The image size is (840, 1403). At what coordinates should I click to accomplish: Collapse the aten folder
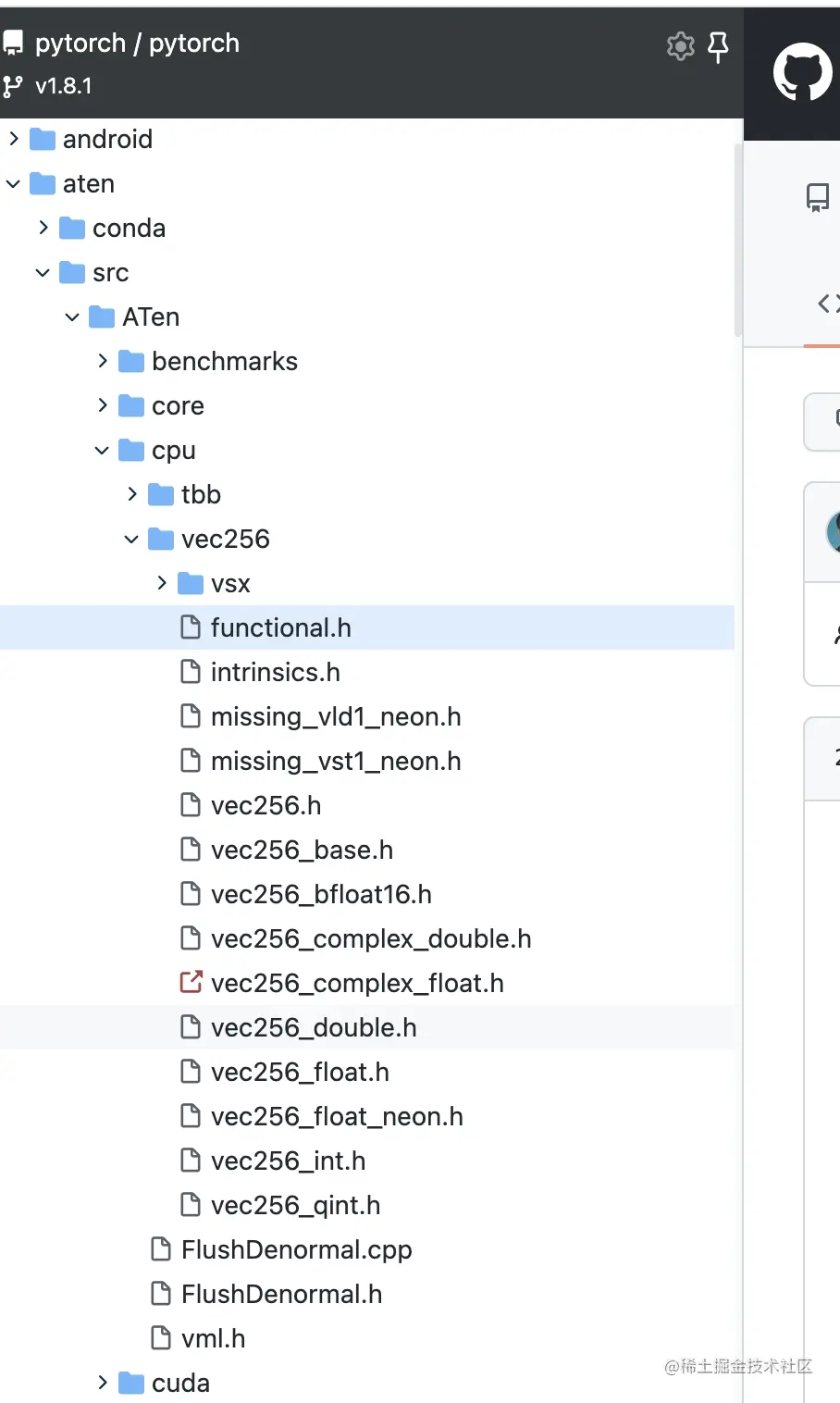(13, 183)
